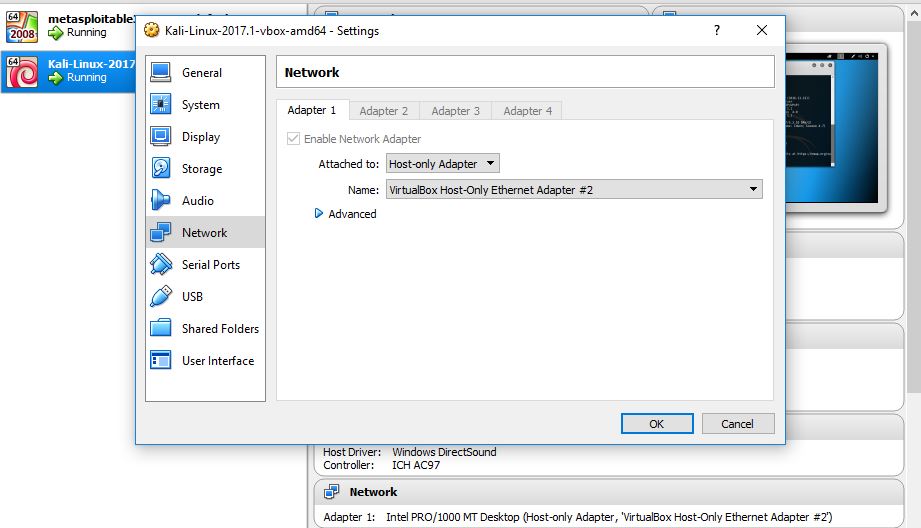Select Audio in the settings list

[205, 200]
